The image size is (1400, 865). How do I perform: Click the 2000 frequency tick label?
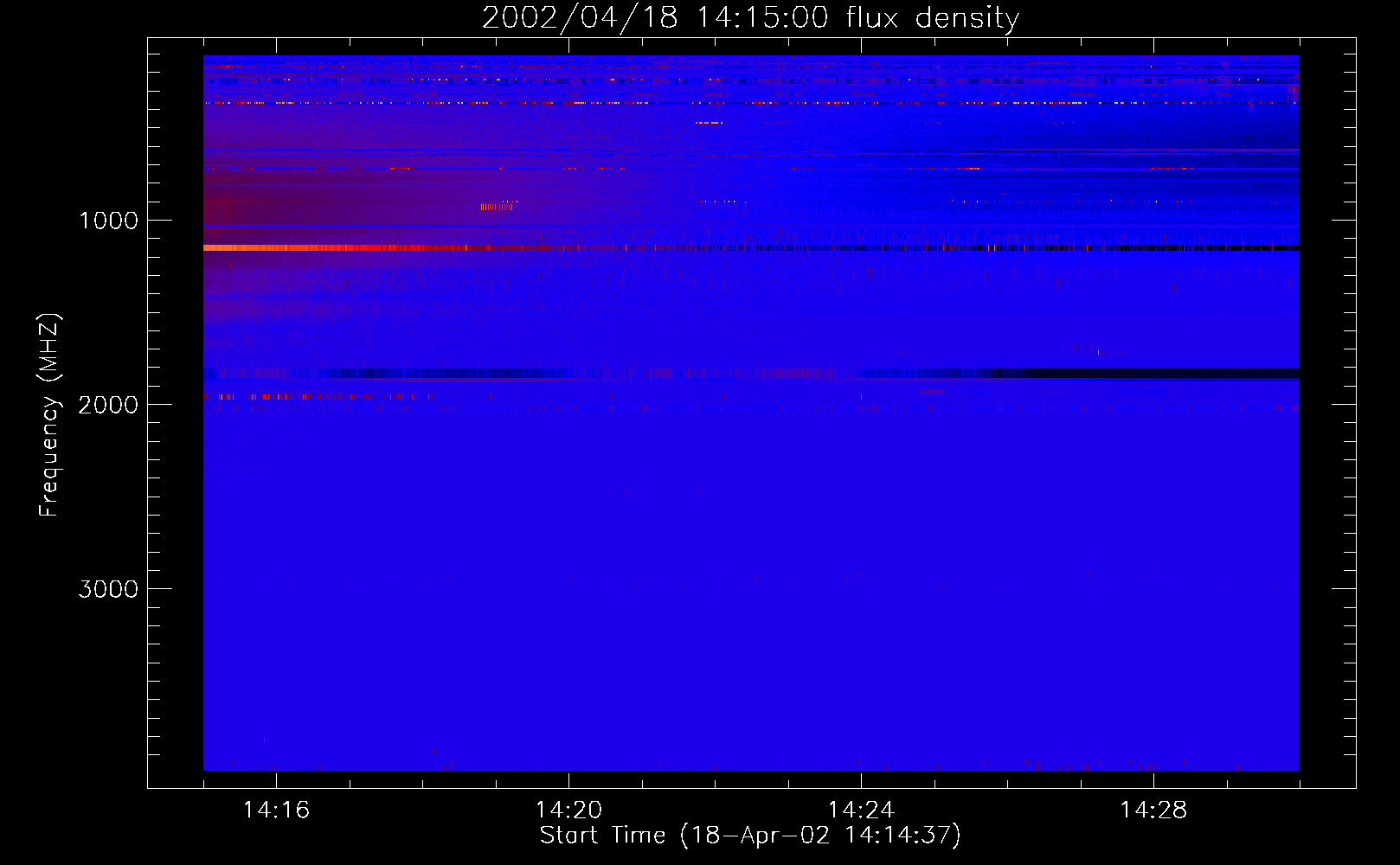[x=108, y=405]
